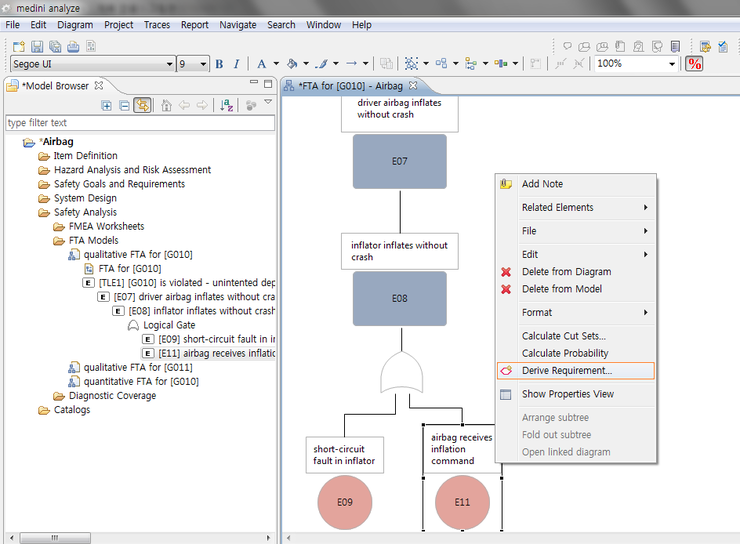Click the type filter text field

(x=140, y=123)
